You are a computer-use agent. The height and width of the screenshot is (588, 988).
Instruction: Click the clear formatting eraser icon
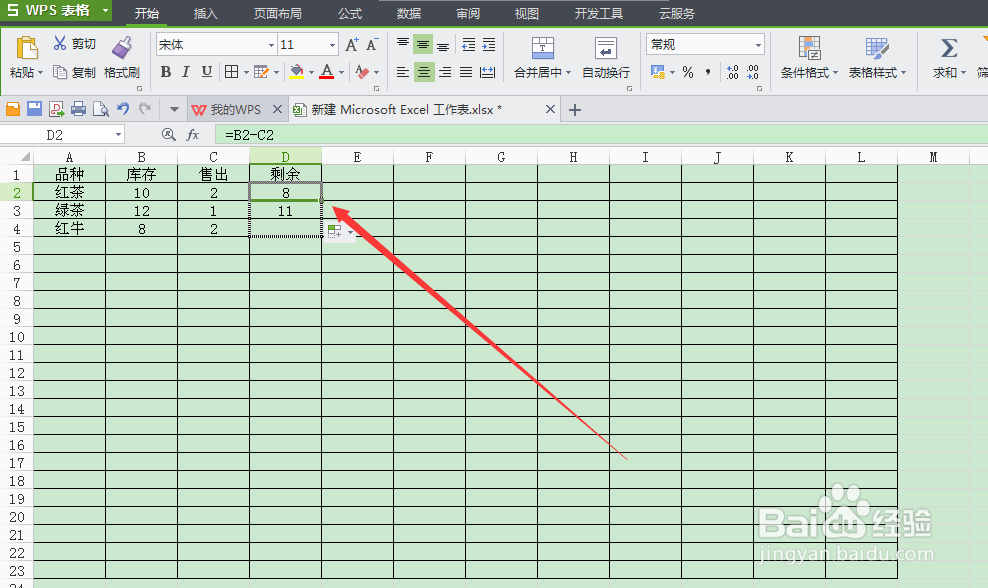pos(362,72)
